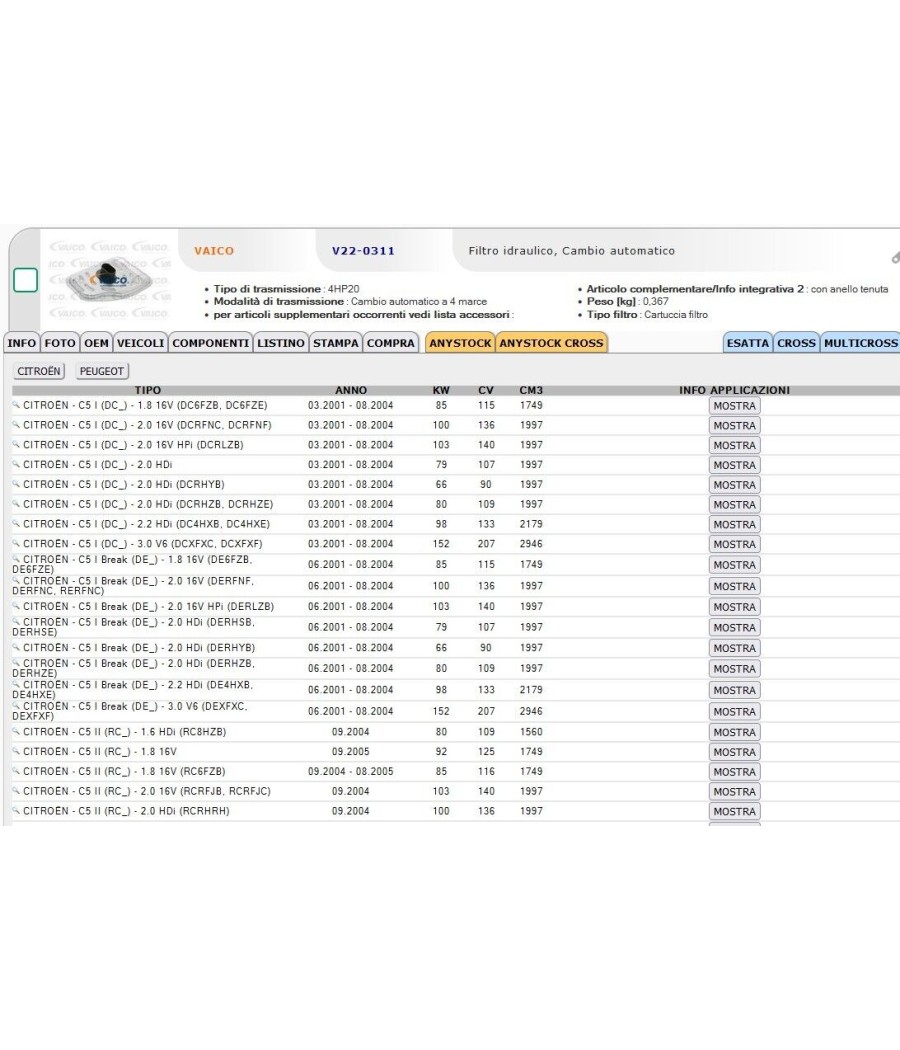Click magnifier icon for C5 I 1.8 16V (DC6FZB, DC6FZE)

16,404
